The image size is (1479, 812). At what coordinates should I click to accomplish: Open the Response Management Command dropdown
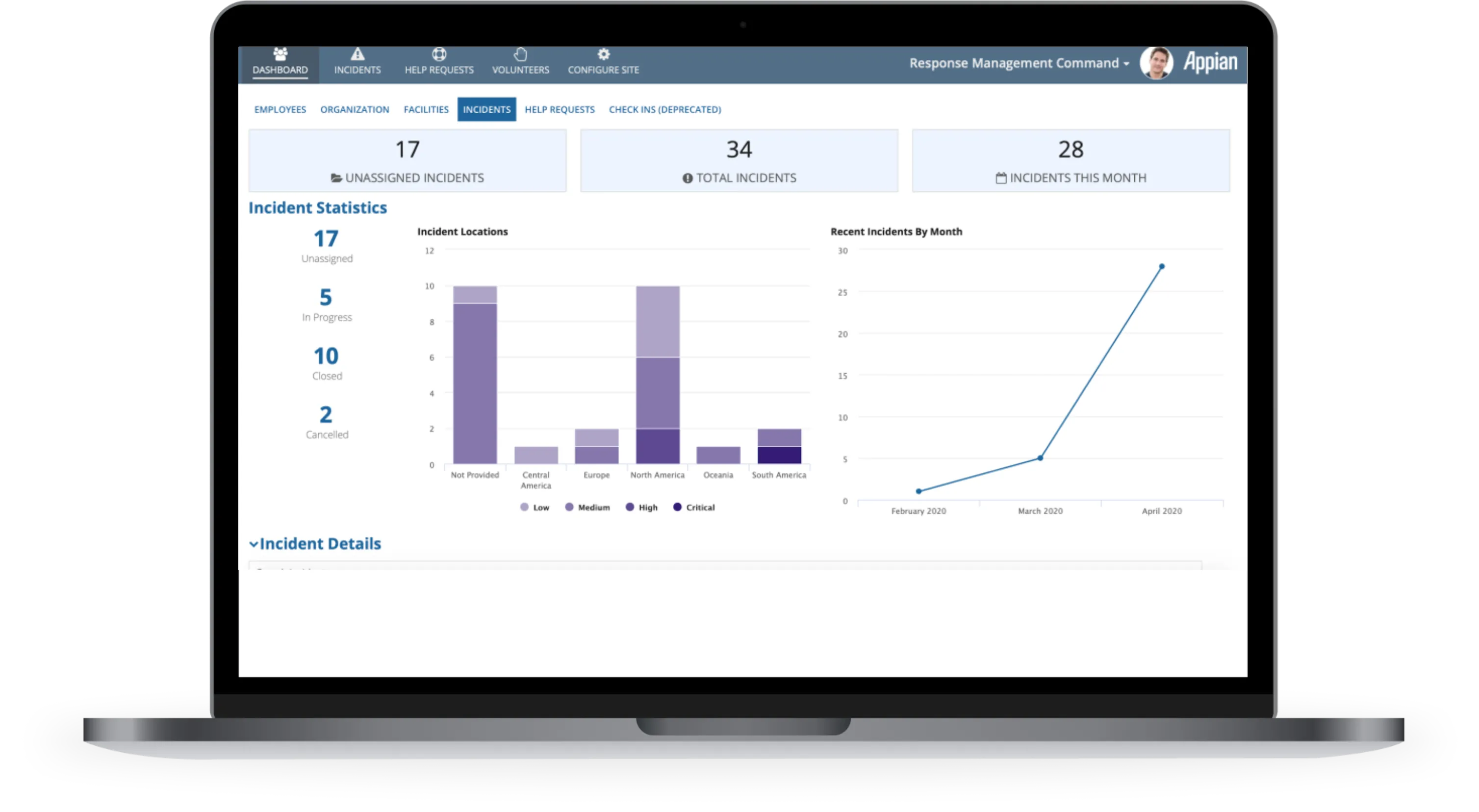tap(1019, 63)
